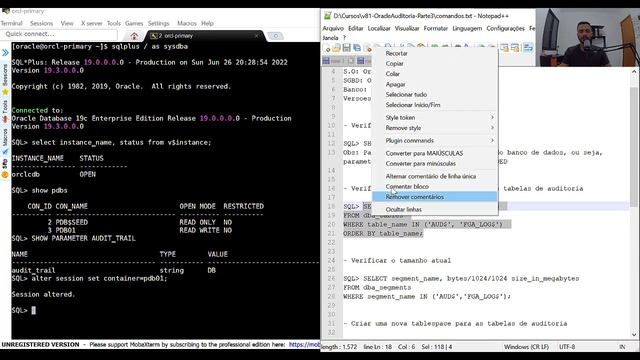640x360 pixels.
Task: Click 'Windows (CR LF)' in Notepad++ status bar
Action: coord(526,347)
